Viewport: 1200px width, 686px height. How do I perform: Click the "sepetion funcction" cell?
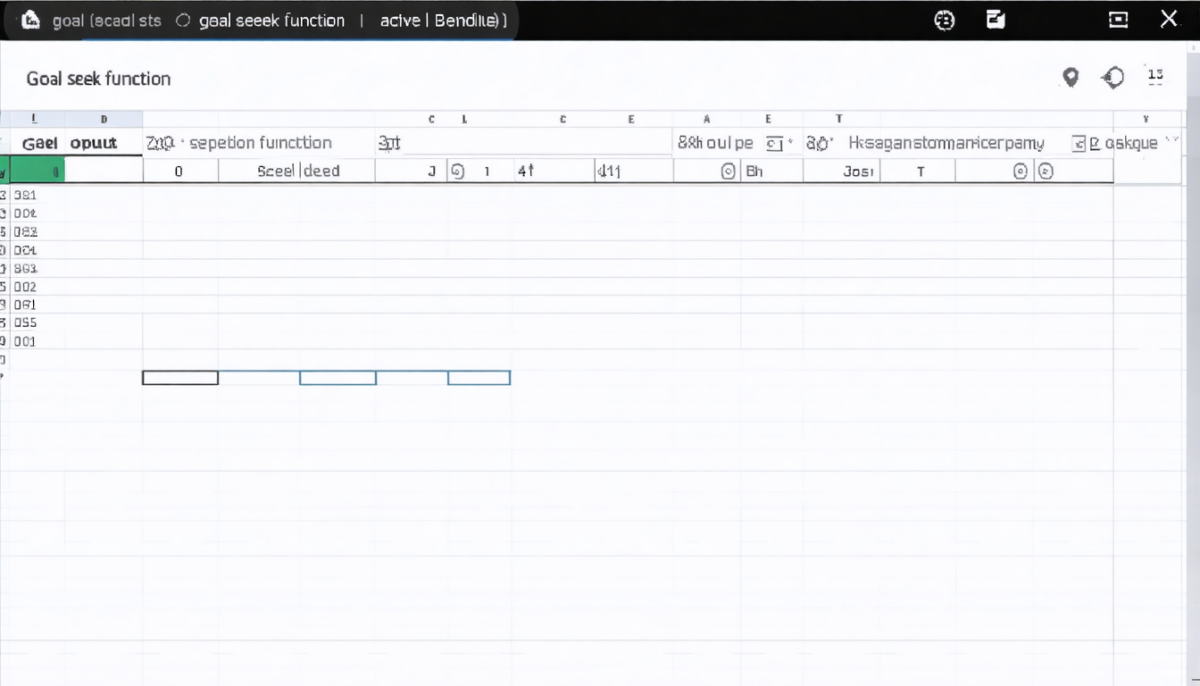point(260,143)
